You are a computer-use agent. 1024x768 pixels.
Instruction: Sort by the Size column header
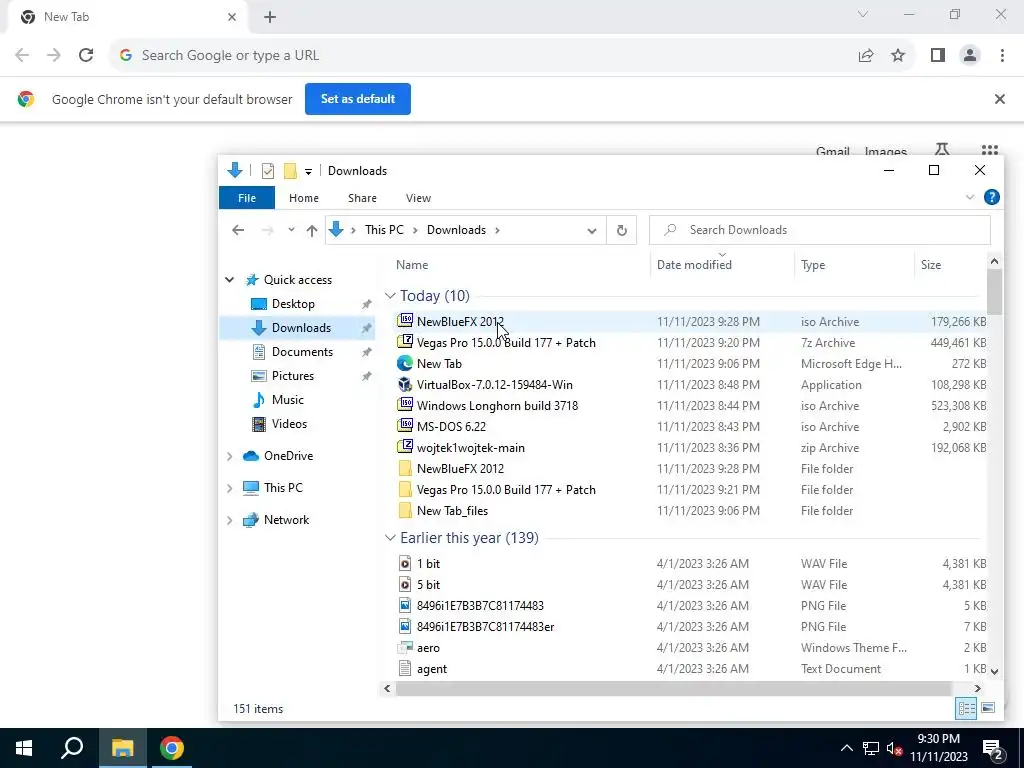point(931,265)
